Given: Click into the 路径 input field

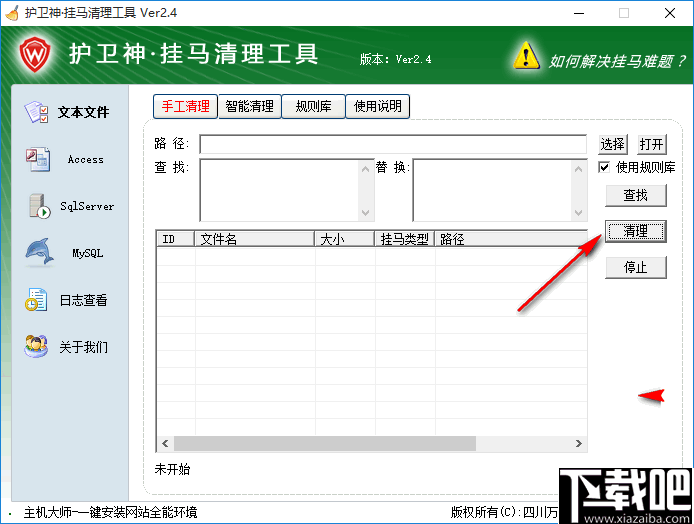Looking at the screenshot, I should coord(393,144).
